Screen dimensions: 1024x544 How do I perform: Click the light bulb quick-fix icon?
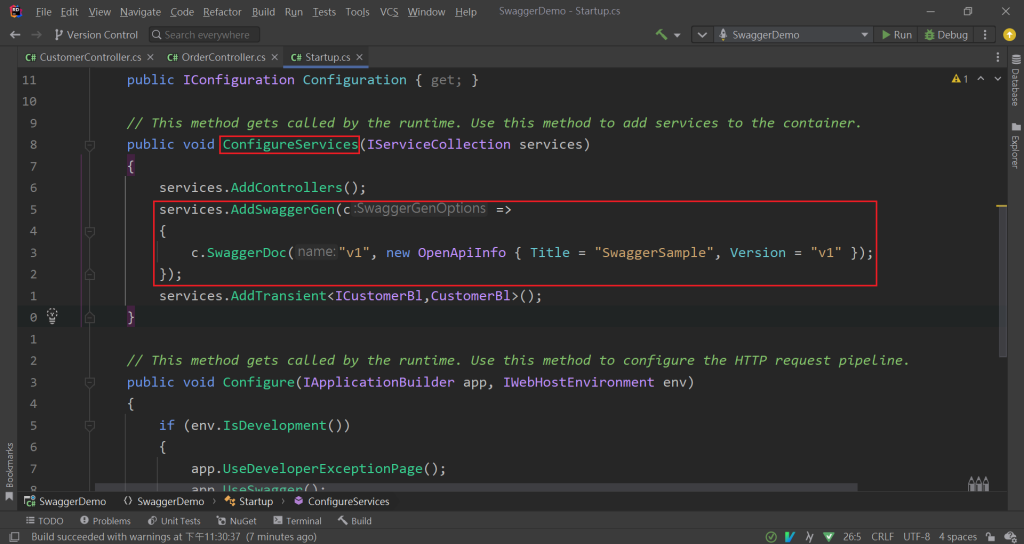point(52,317)
